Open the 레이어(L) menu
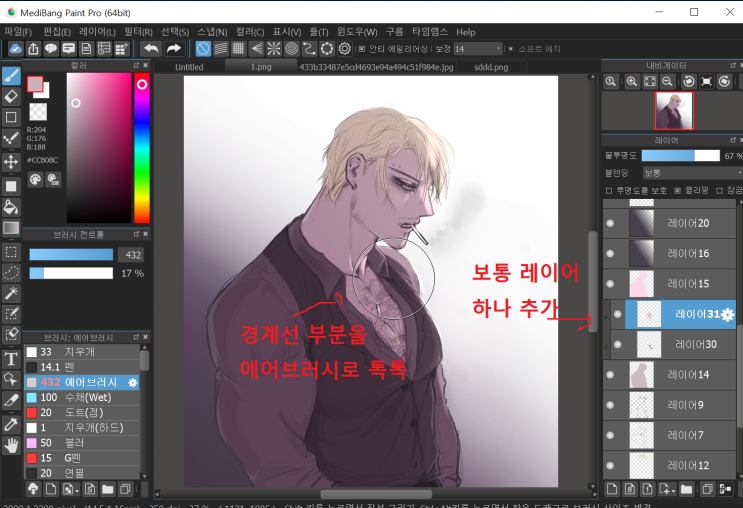Screen dimensions: 743x508 97,32
